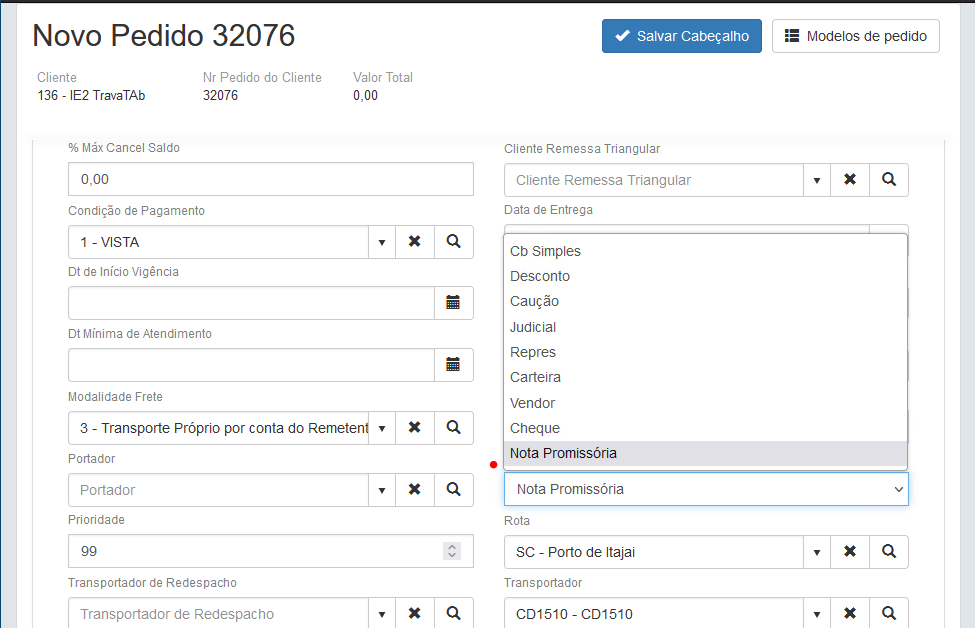
Task: Select Cheque from the list
Action: pyautogui.click(x=535, y=428)
